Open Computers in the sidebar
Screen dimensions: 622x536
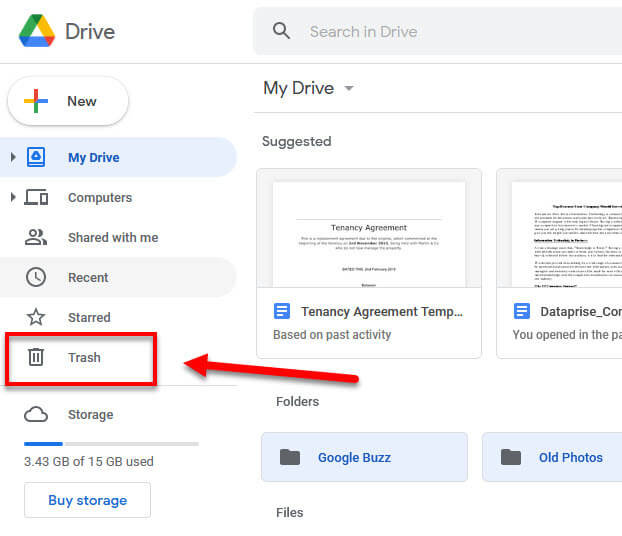point(118,197)
